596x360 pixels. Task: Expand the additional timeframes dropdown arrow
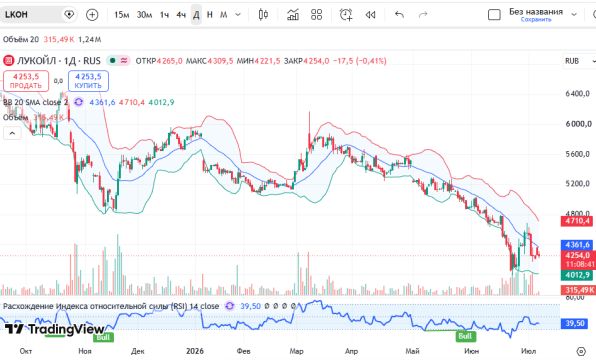(238, 15)
